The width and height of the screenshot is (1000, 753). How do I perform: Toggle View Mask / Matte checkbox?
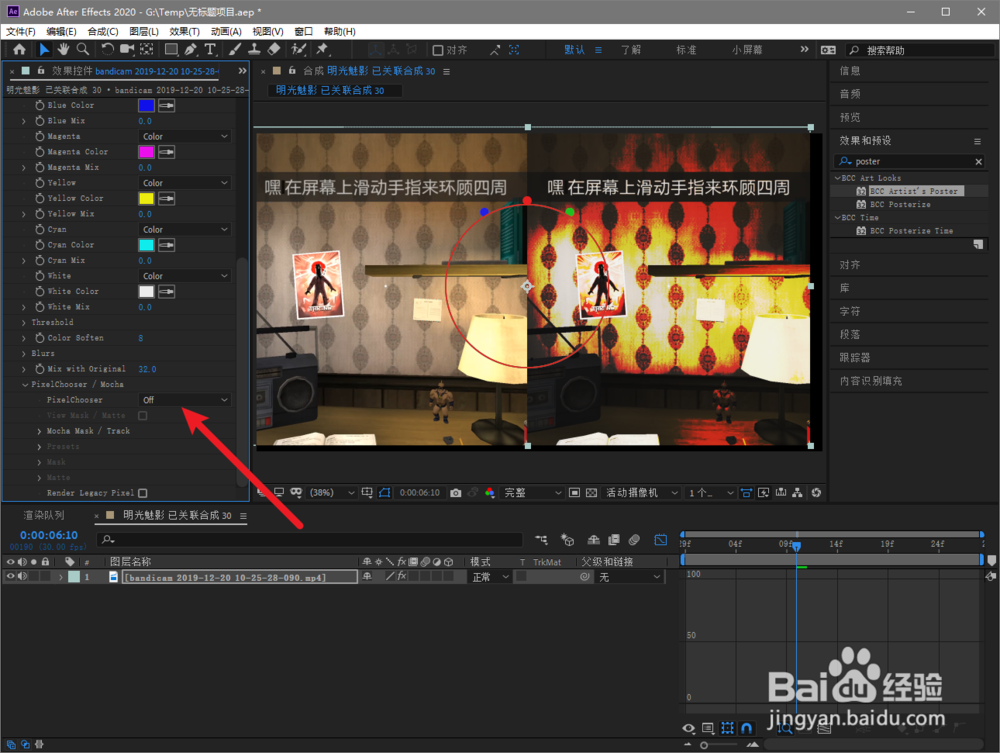pyautogui.click(x=143, y=416)
